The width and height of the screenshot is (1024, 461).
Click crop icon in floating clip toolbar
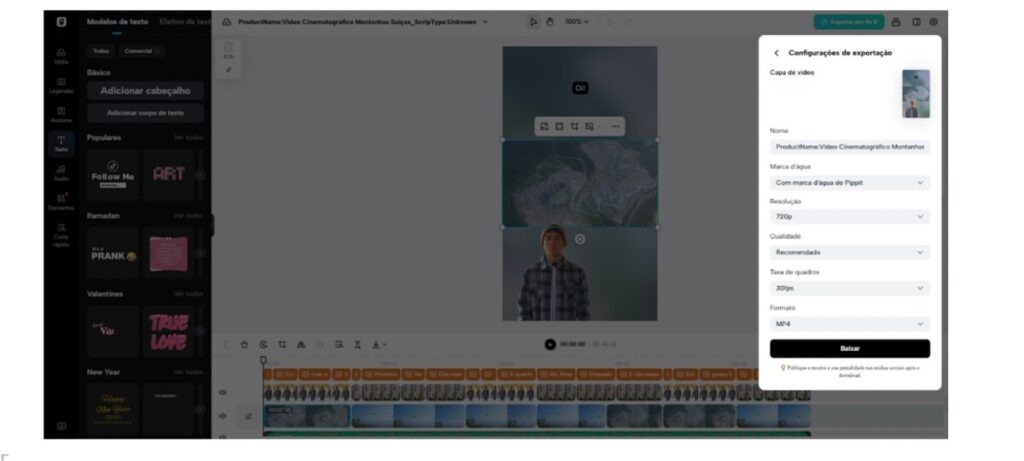tap(575, 127)
